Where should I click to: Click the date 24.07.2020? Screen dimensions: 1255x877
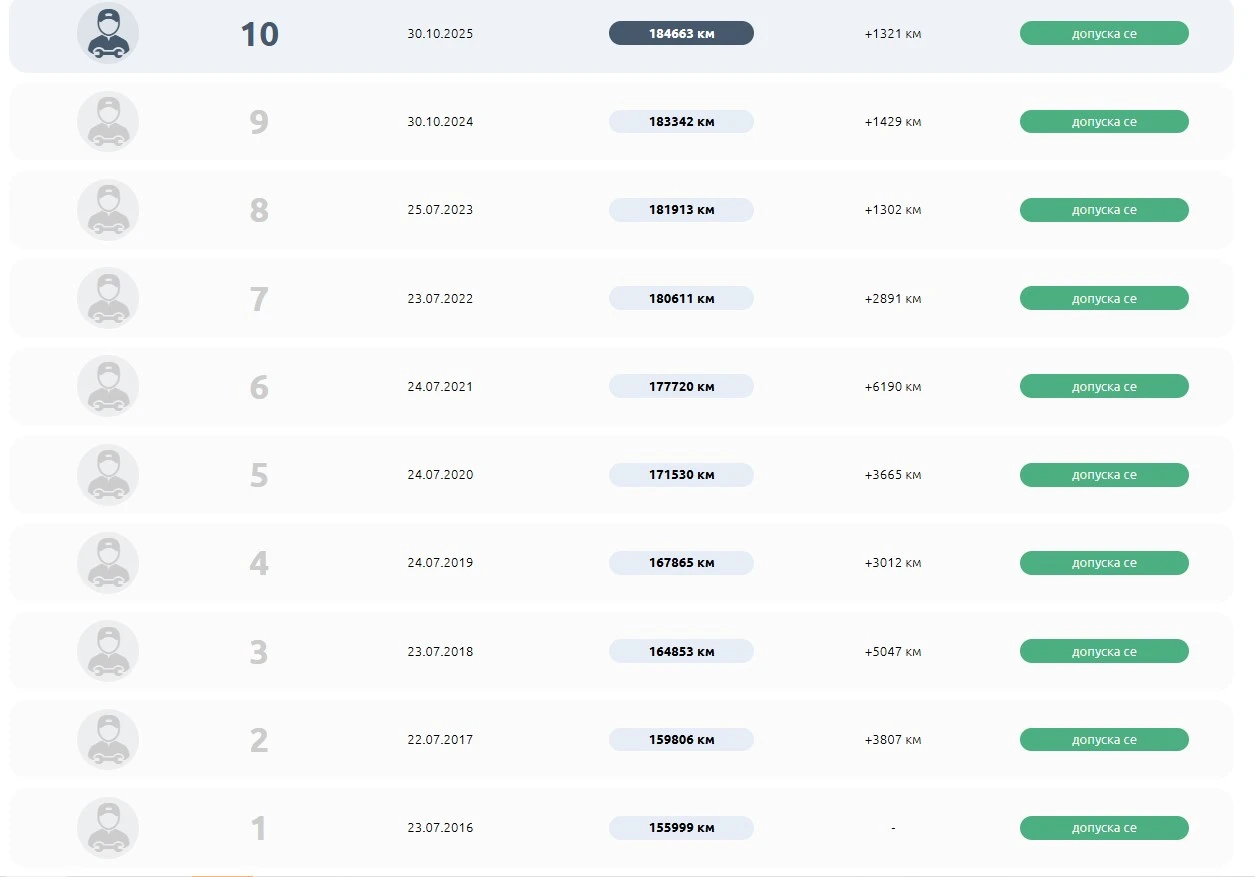click(x=440, y=475)
